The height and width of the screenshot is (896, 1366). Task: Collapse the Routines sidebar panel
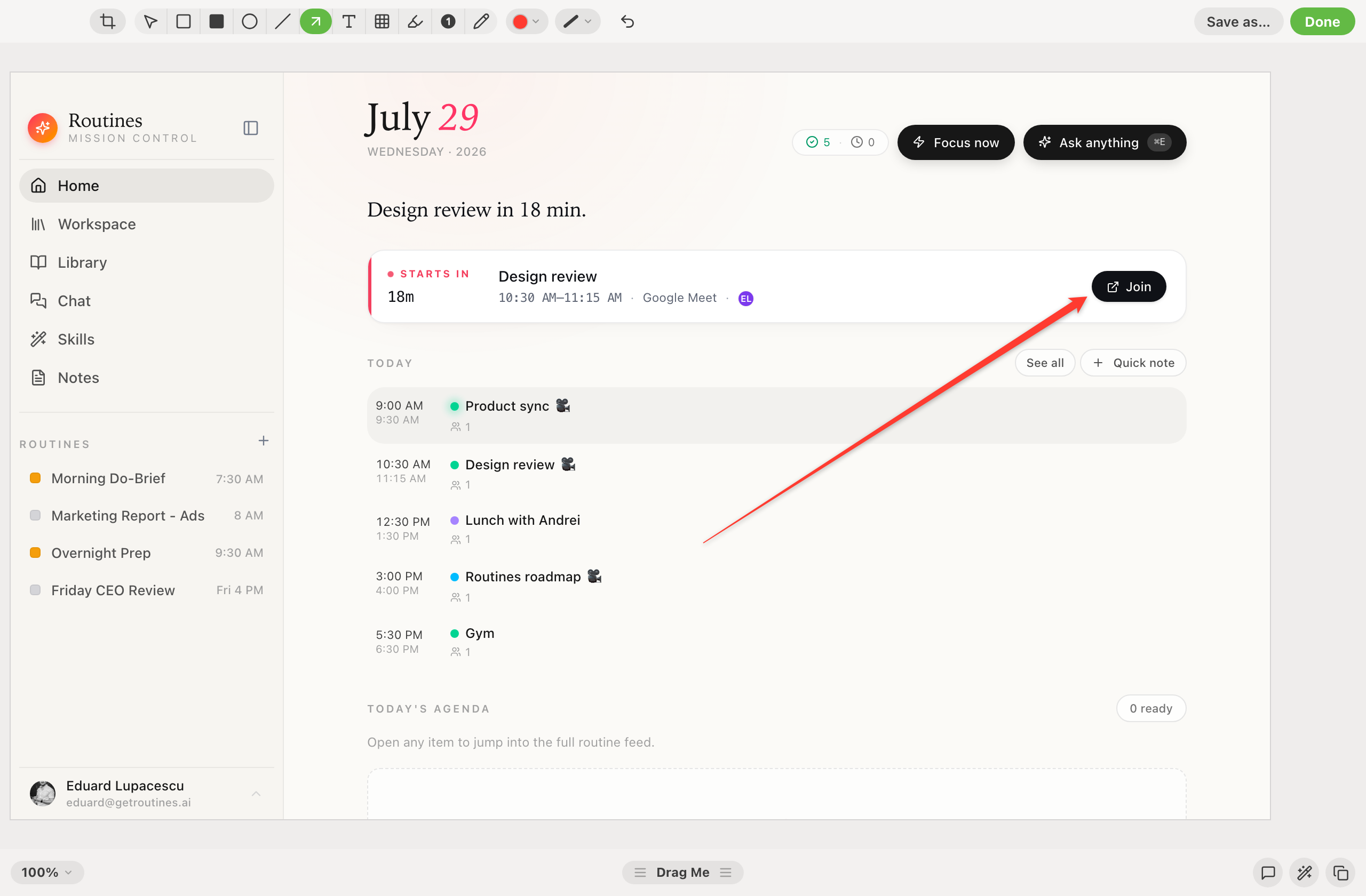click(251, 127)
